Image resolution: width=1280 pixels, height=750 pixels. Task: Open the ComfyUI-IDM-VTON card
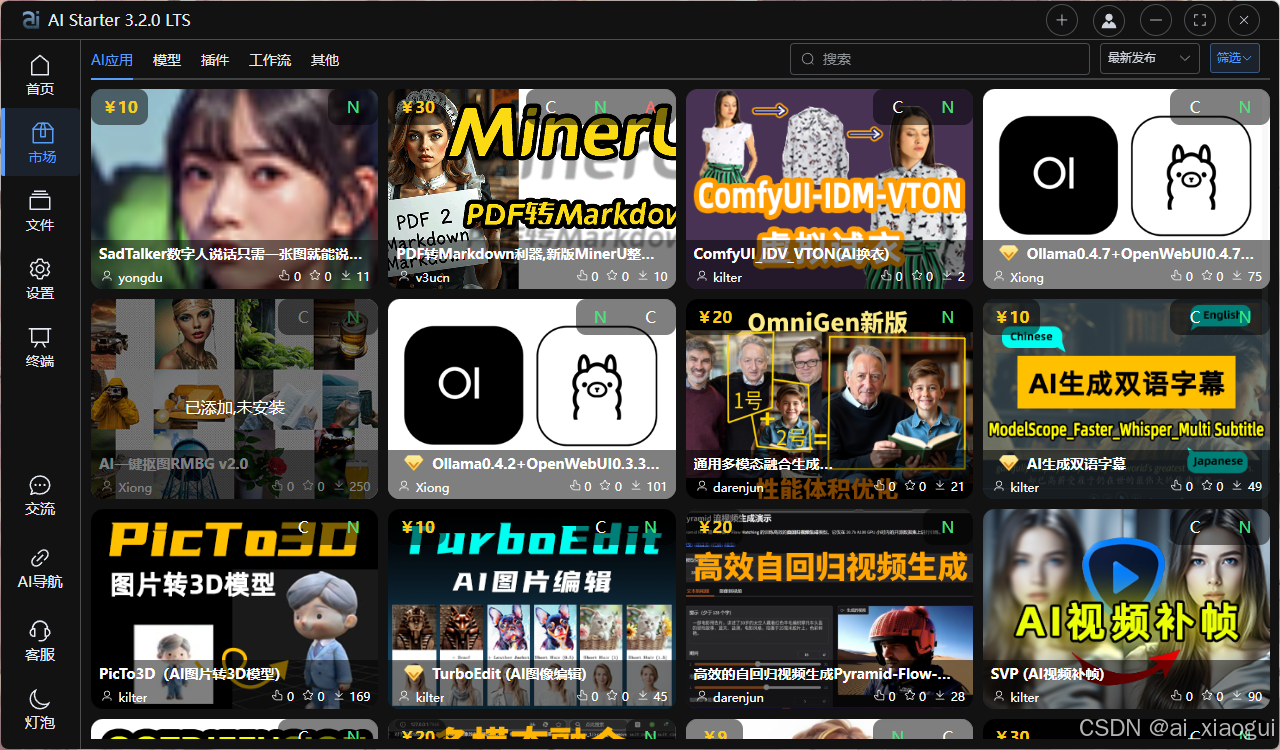click(829, 189)
